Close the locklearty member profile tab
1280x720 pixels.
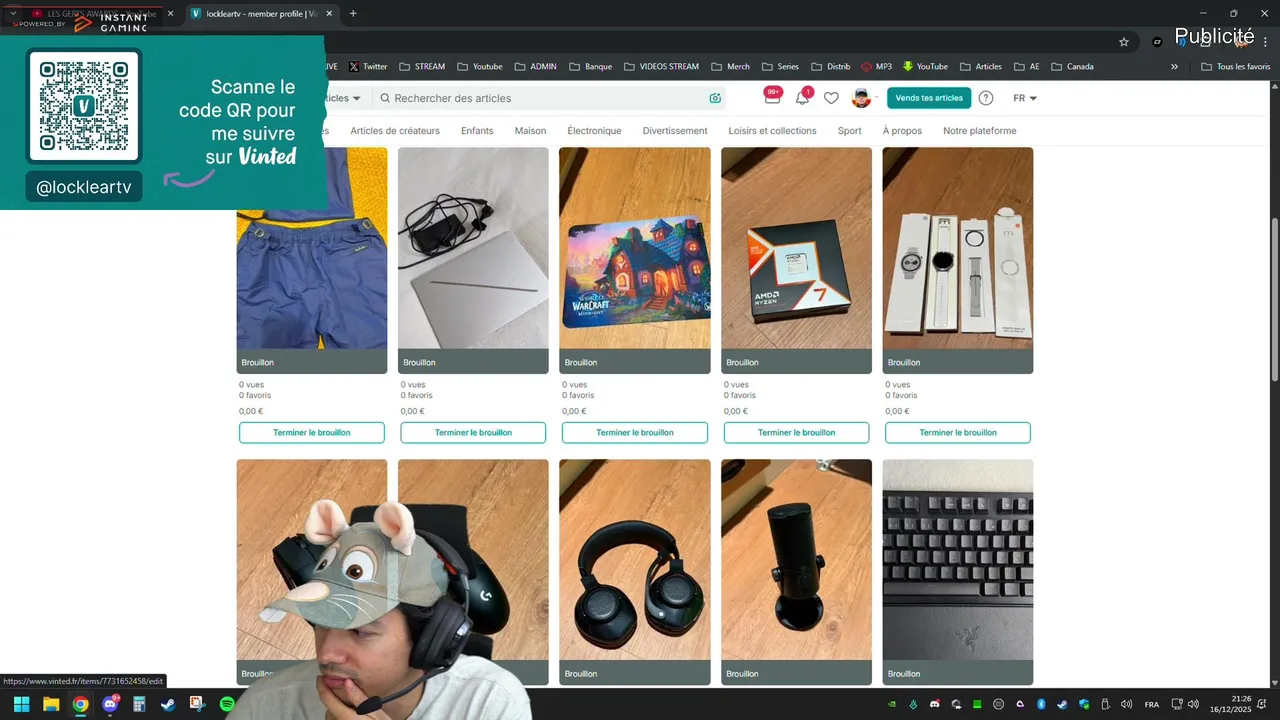click(329, 14)
